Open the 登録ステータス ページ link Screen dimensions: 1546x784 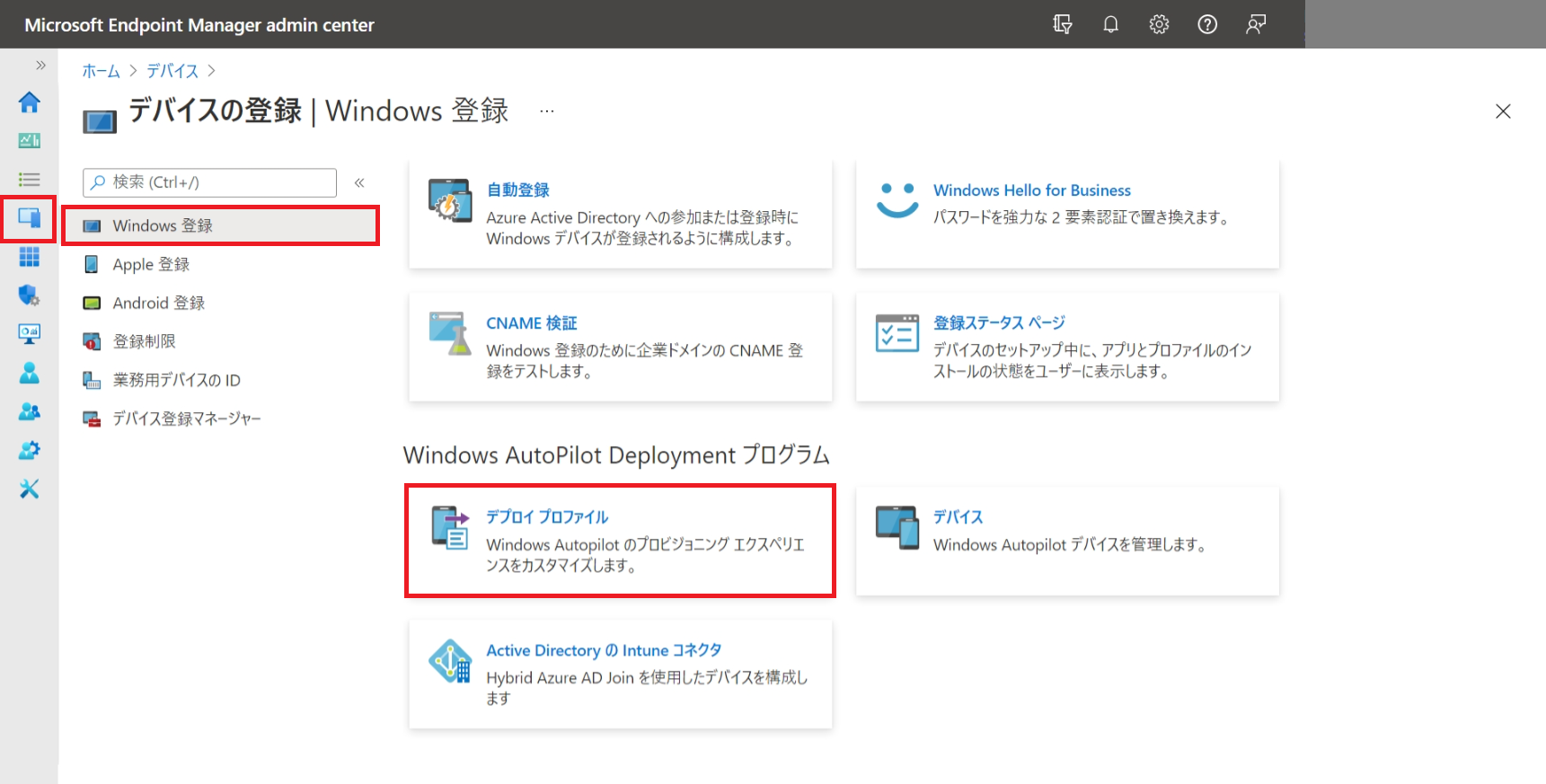[x=999, y=322]
